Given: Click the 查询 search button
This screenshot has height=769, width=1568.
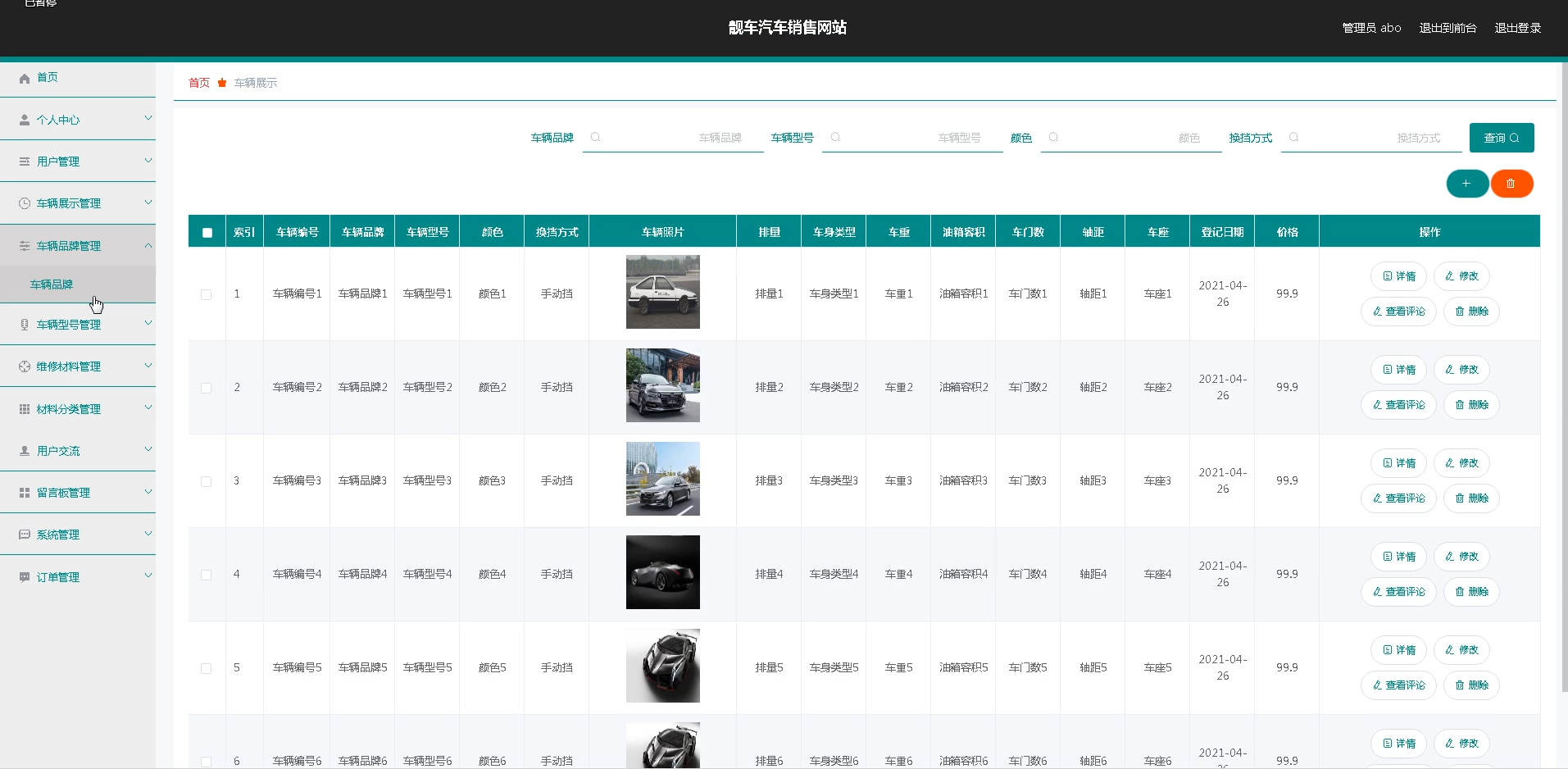Looking at the screenshot, I should (1502, 138).
